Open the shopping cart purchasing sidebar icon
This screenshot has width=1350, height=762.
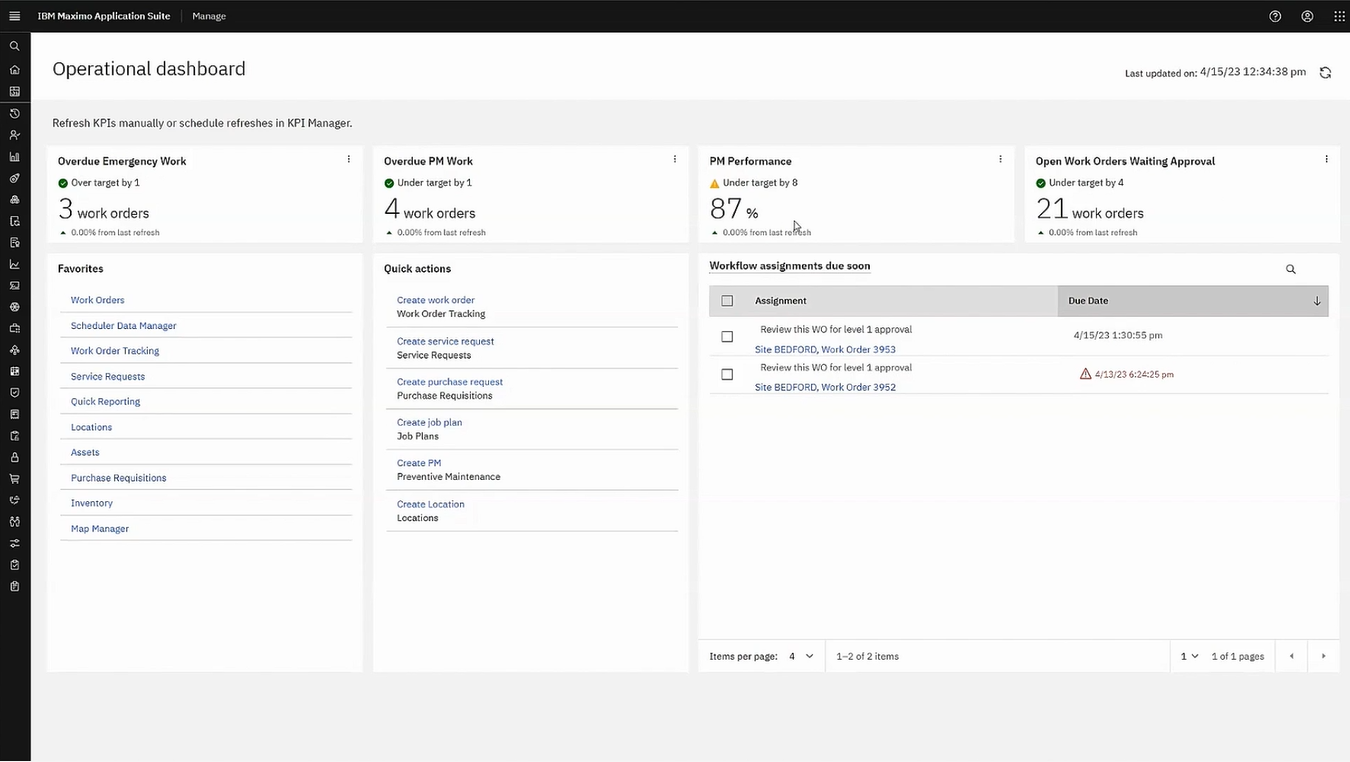point(14,479)
